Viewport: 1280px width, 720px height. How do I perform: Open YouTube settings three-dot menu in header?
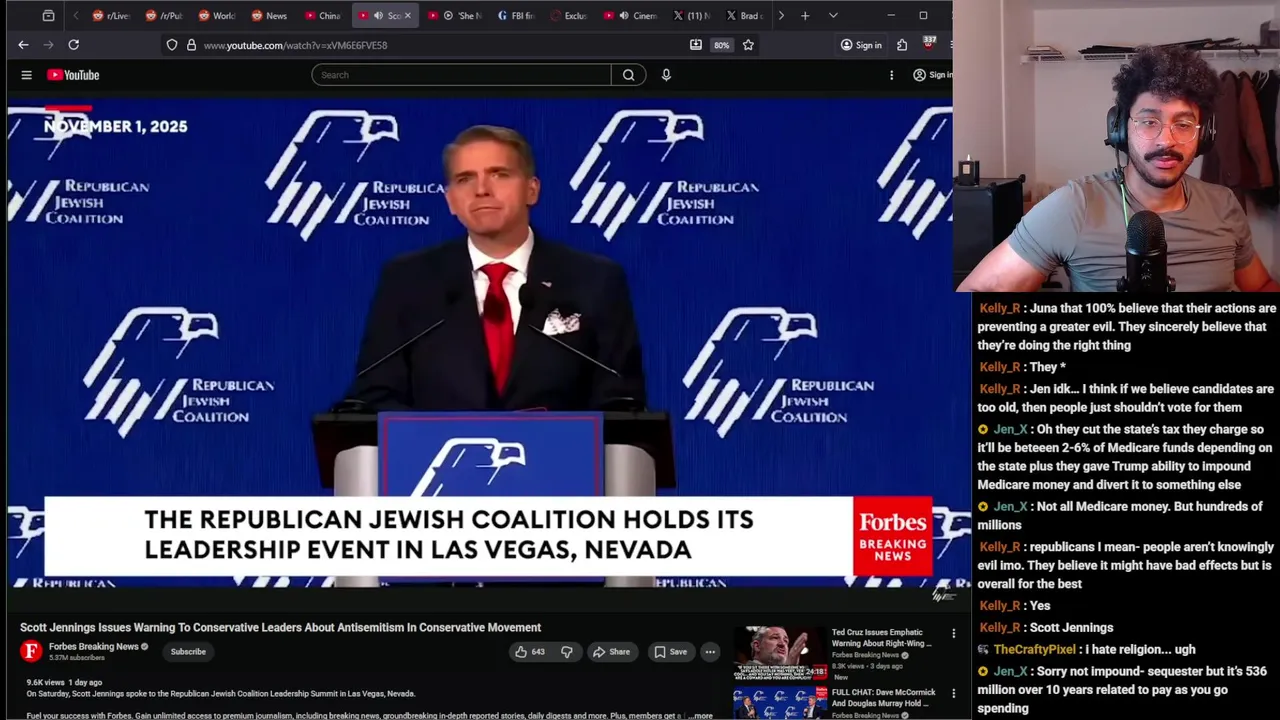891,75
